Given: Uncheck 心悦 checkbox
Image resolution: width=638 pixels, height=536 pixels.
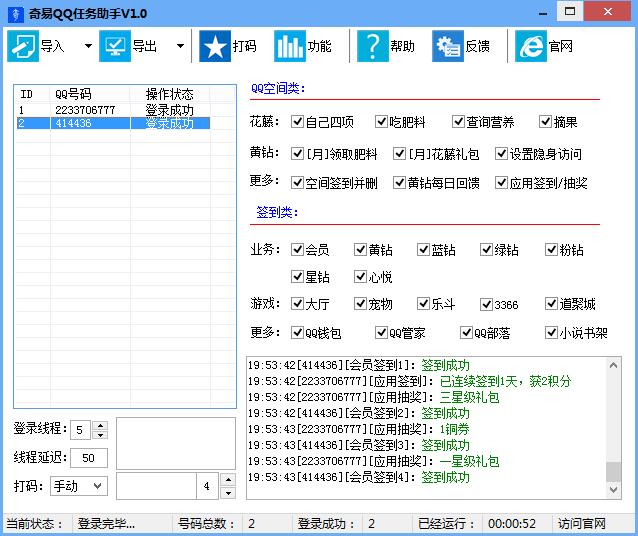Looking at the screenshot, I should click(361, 277).
